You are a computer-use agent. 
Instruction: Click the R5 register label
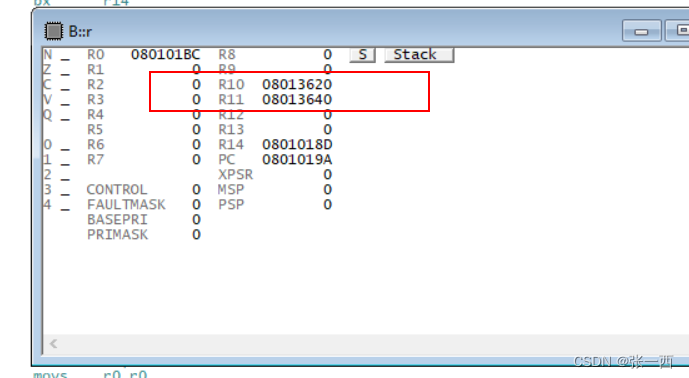pyautogui.click(x=95, y=130)
